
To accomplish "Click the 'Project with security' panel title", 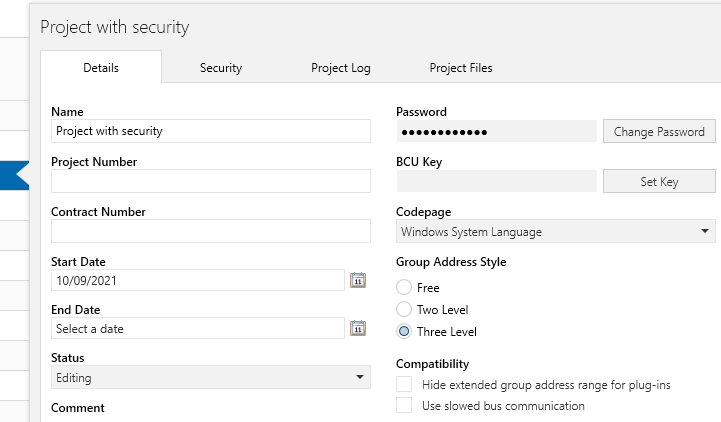I will tap(114, 27).
